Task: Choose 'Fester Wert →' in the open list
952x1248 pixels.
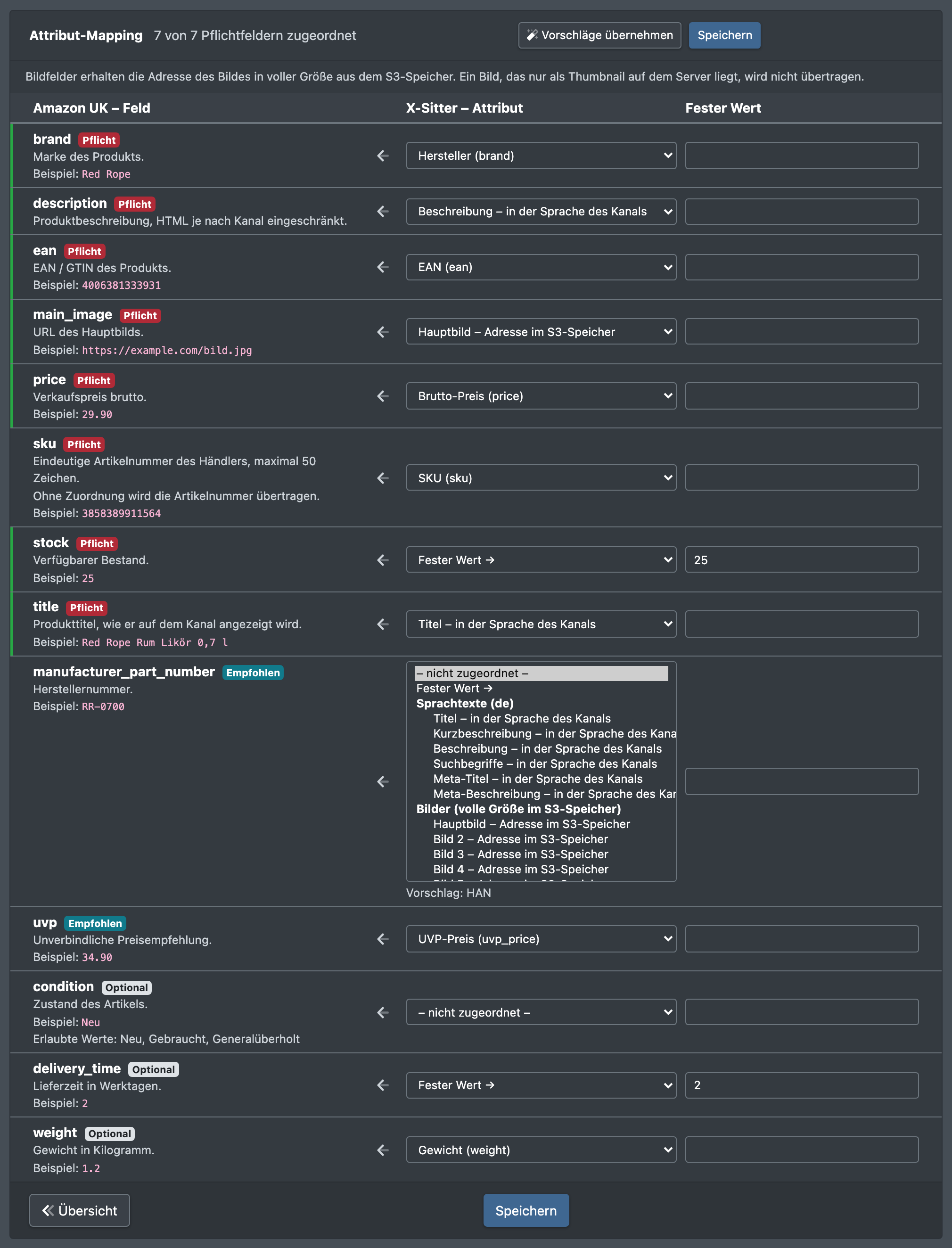Action: (x=541, y=689)
